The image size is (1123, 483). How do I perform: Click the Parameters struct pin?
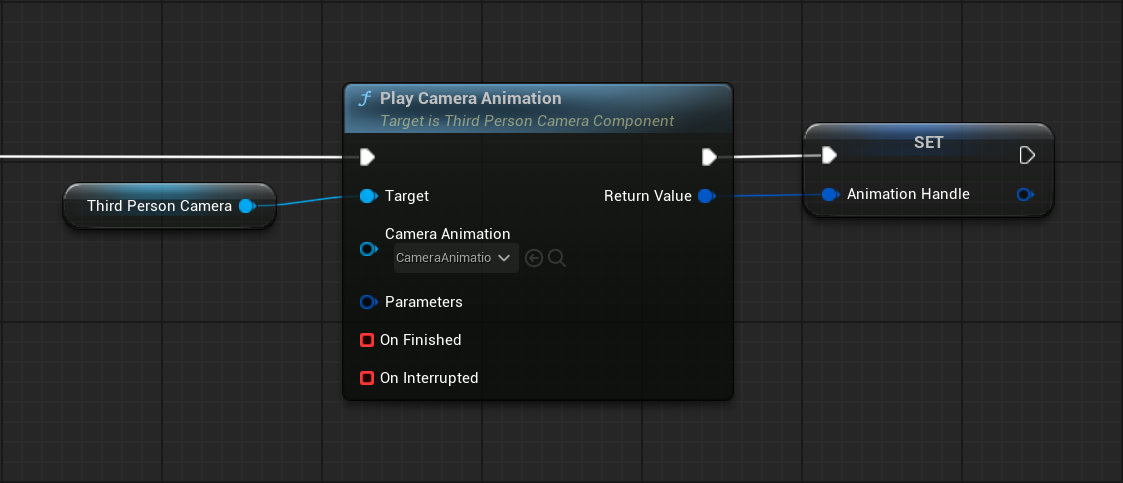[367, 302]
